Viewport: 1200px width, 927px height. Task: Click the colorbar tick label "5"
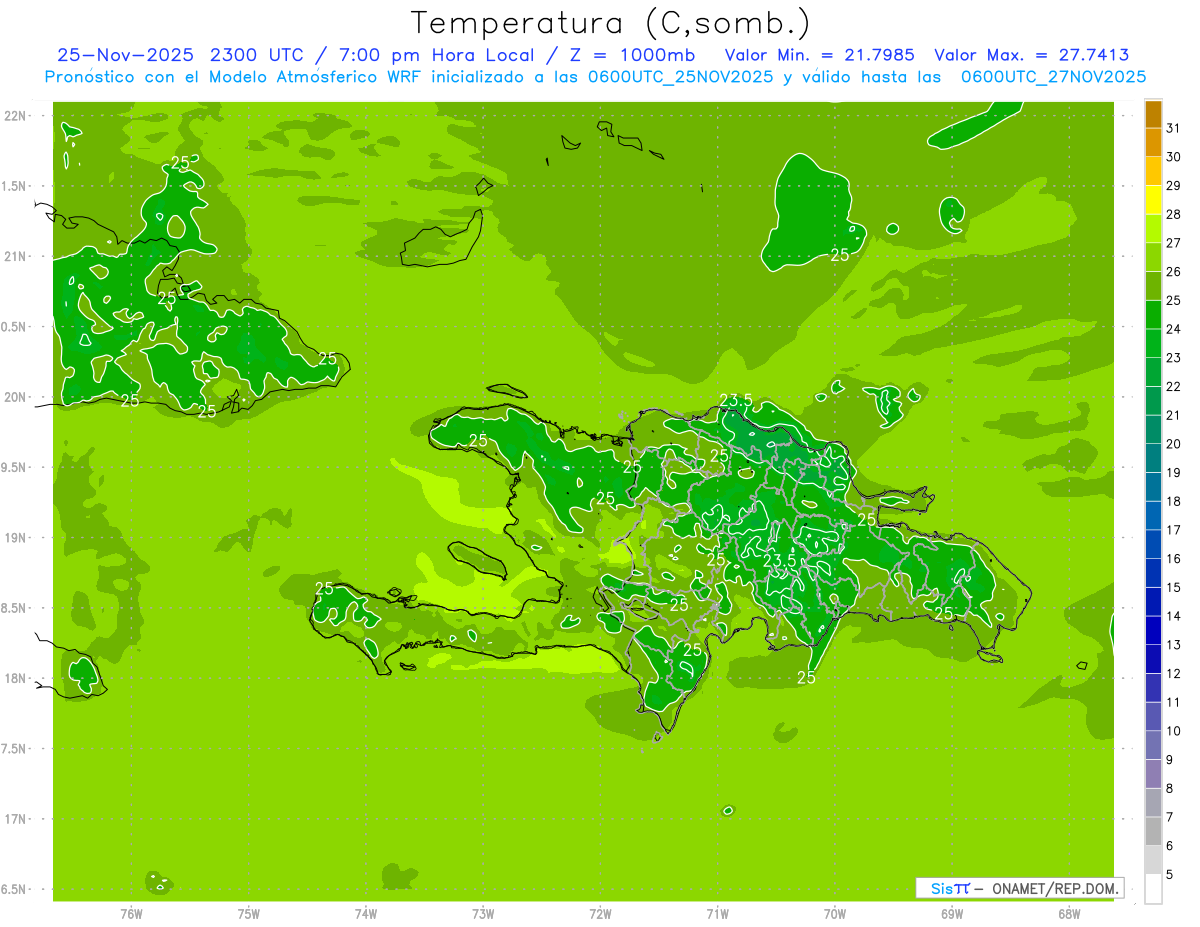coord(1170,875)
